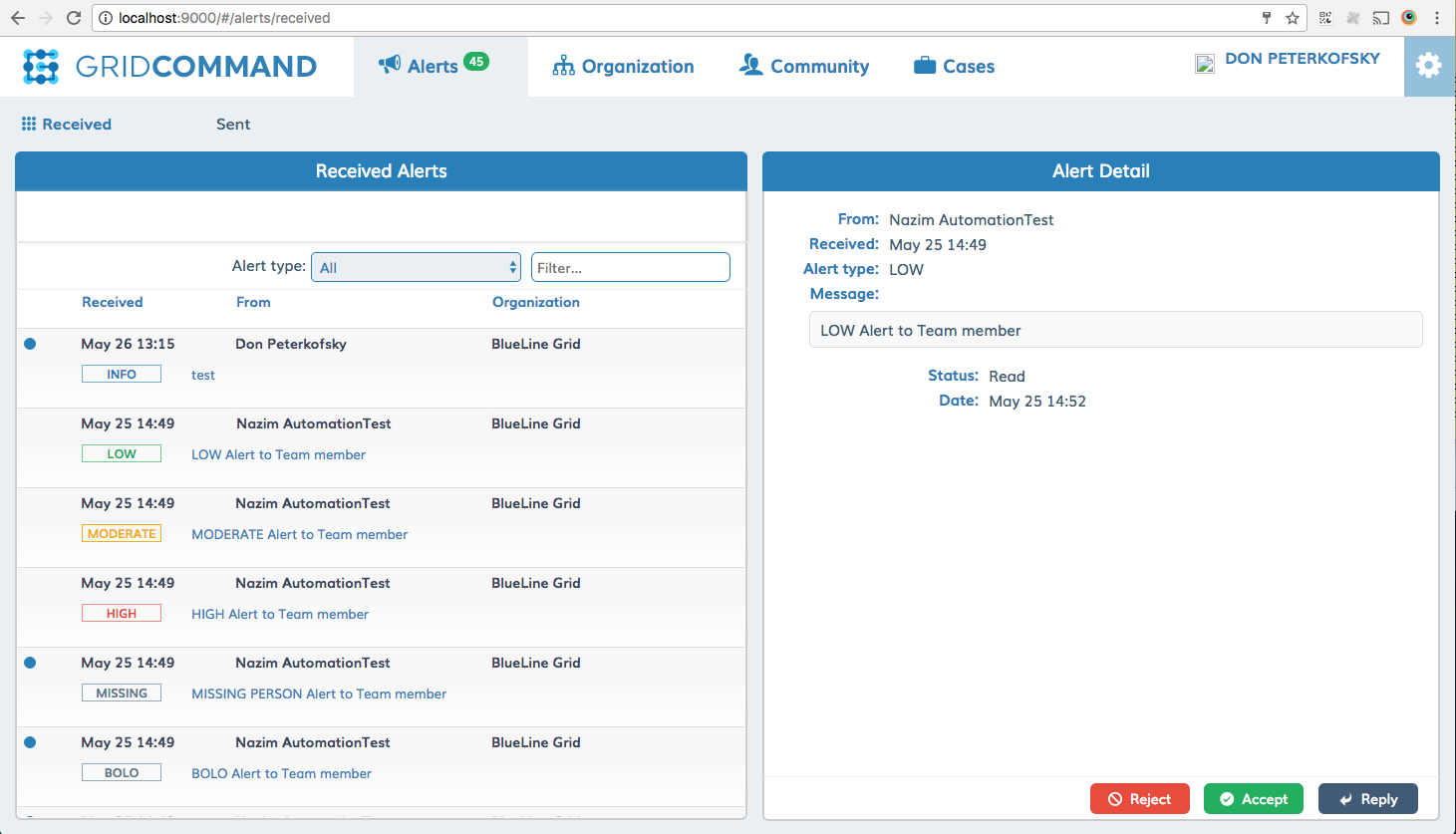Image resolution: width=1456 pixels, height=834 pixels.
Task: Click the unread dot on MISSING PERSON alert
Action: tap(30, 663)
